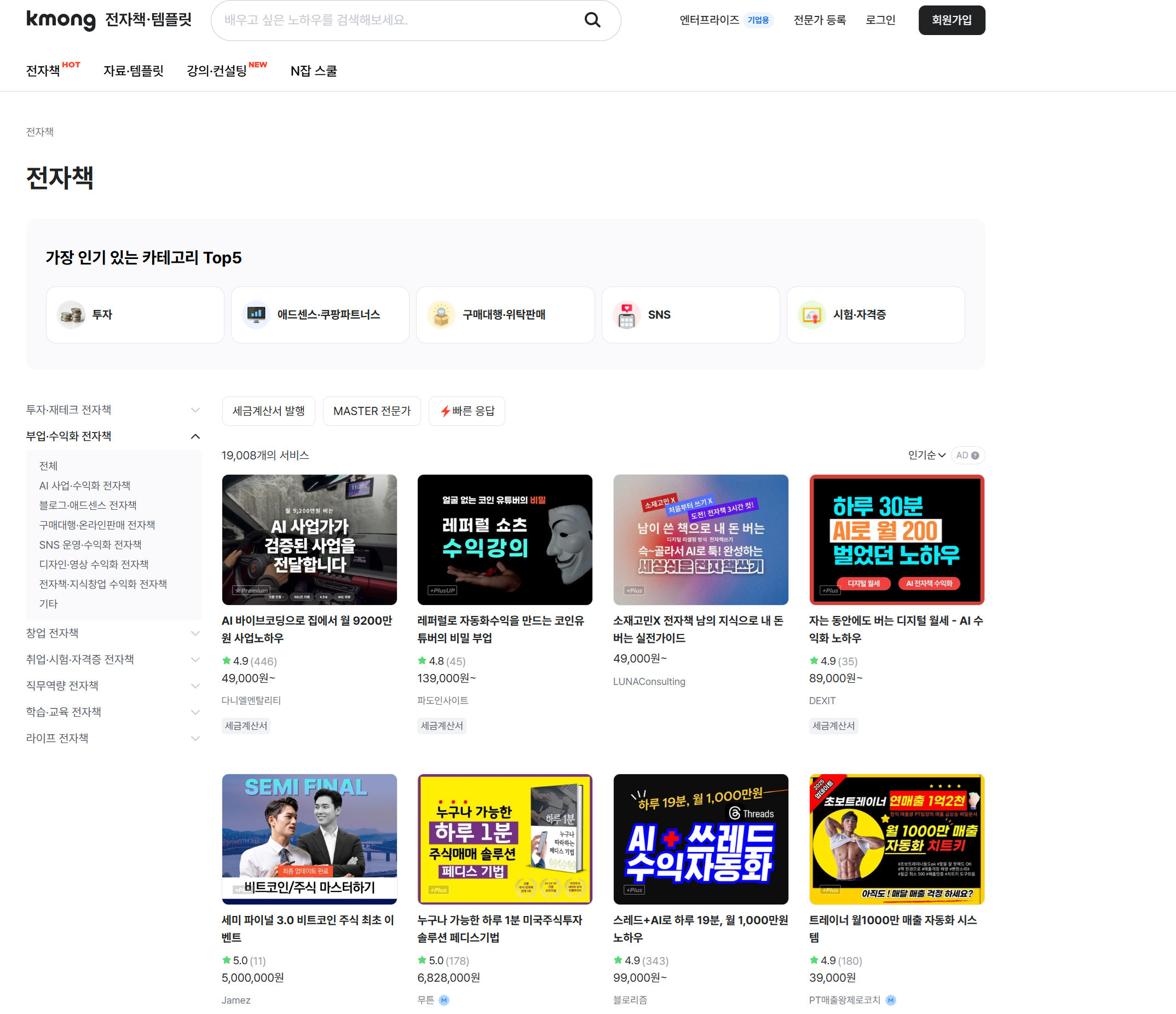Image resolution: width=1176 pixels, height=1014 pixels.
Task: Toggle the 세금계산서 발행 filter
Action: pos(268,411)
